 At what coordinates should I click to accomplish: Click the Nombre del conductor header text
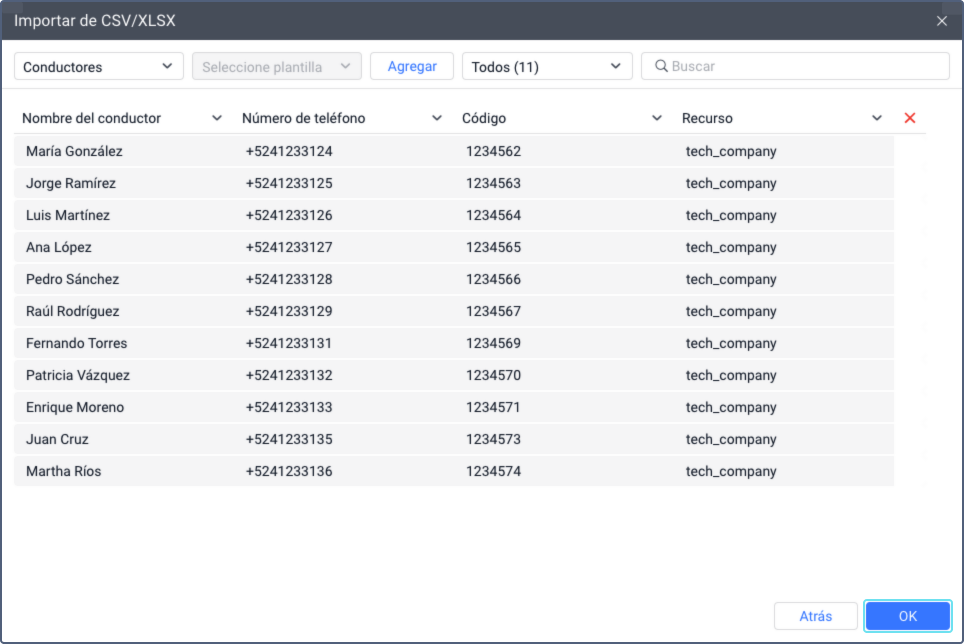(91, 118)
